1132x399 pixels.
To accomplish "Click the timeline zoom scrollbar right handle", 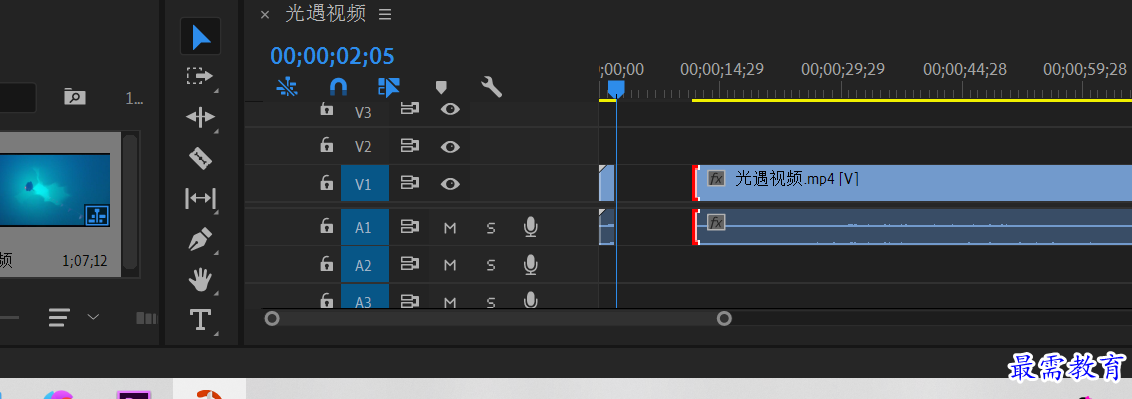I will (x=724, y=318).
